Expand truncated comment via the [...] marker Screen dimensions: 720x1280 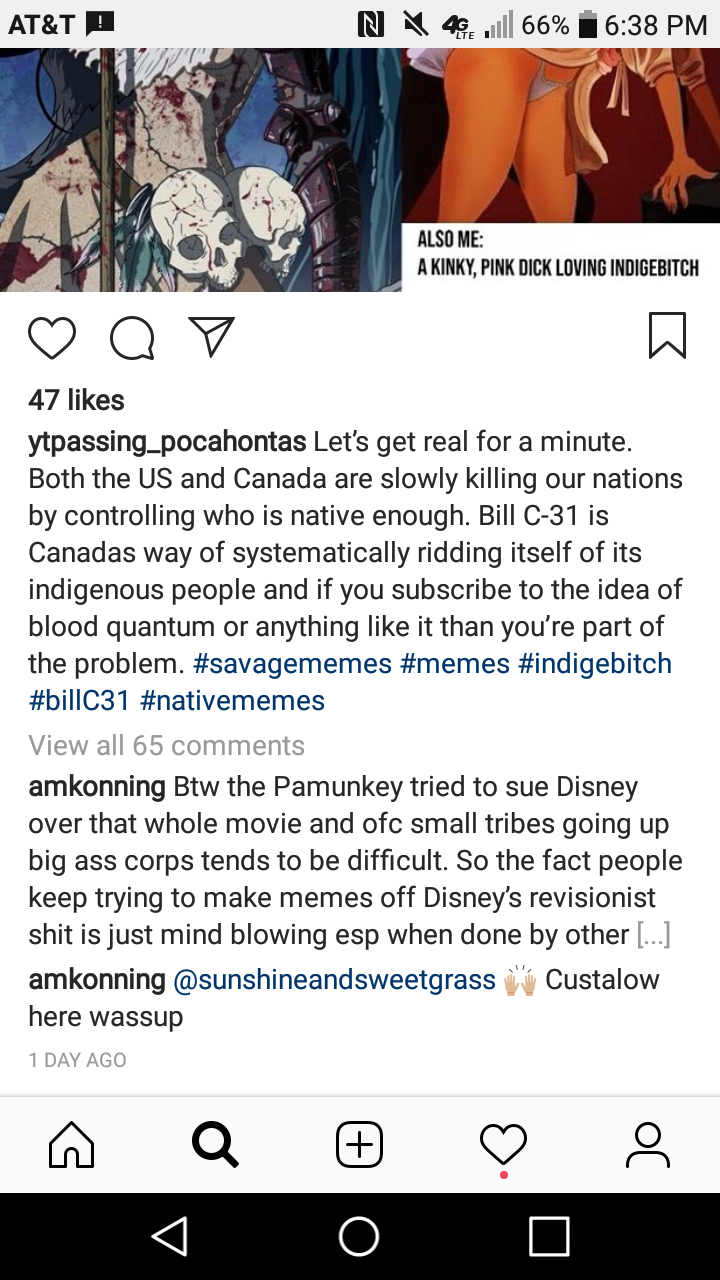[x=653, y=935]
